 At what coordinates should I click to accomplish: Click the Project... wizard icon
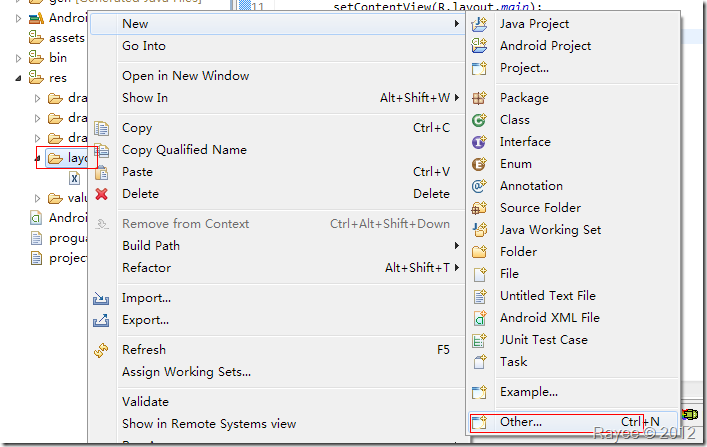pyautogui.click(x=479, y=68)
